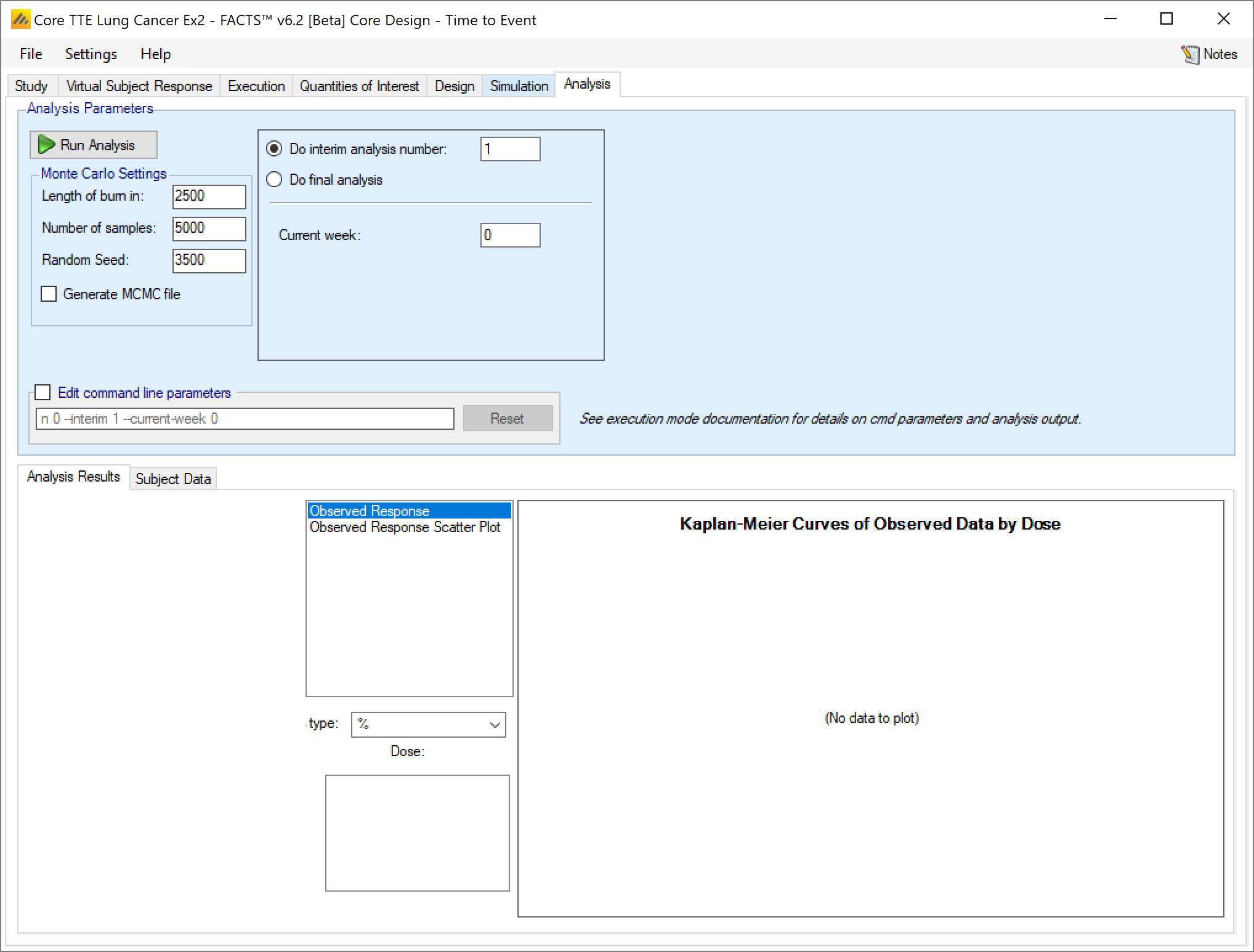The height and width of the screenshot is (952, 1254).
Task: Go to Quantities of Interest tab
Action: coord(359,86)
